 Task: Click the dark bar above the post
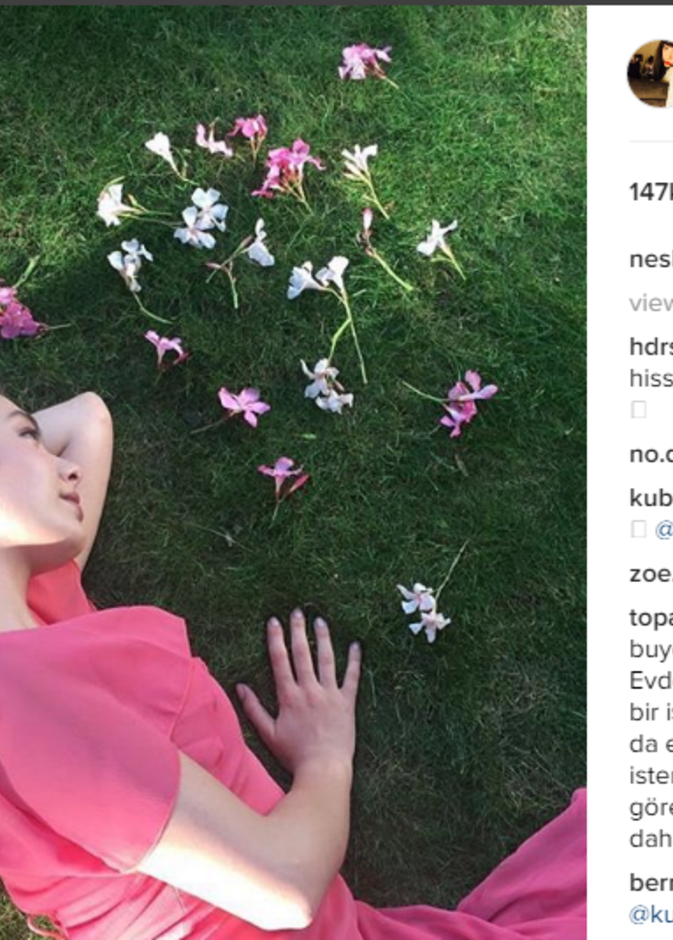[336, 2]
